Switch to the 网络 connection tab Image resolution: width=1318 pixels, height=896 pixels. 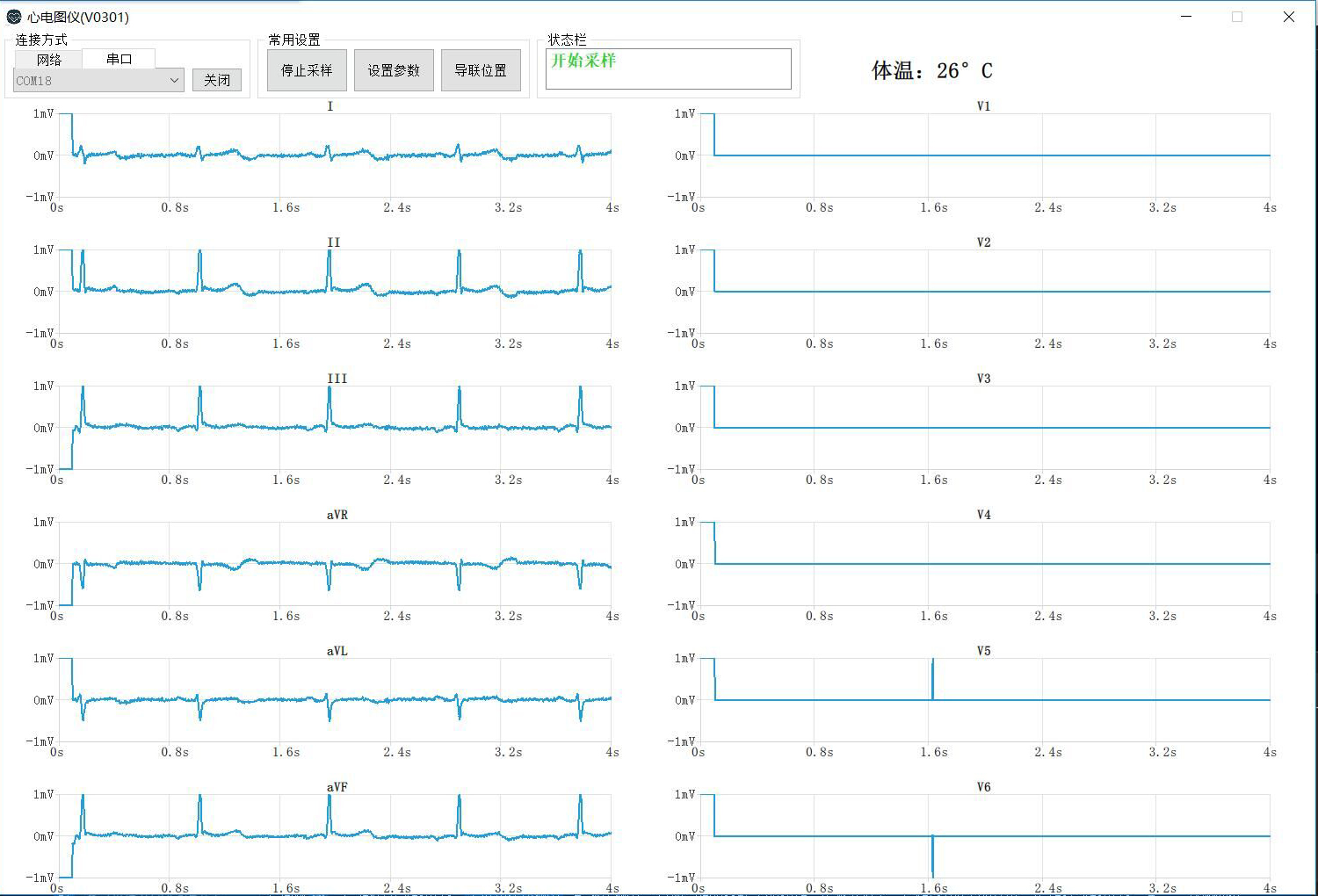(x=48, y=59)
